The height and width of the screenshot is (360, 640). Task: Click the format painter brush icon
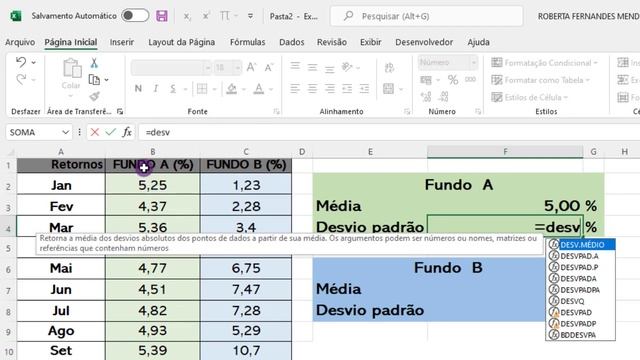(94, 96)
